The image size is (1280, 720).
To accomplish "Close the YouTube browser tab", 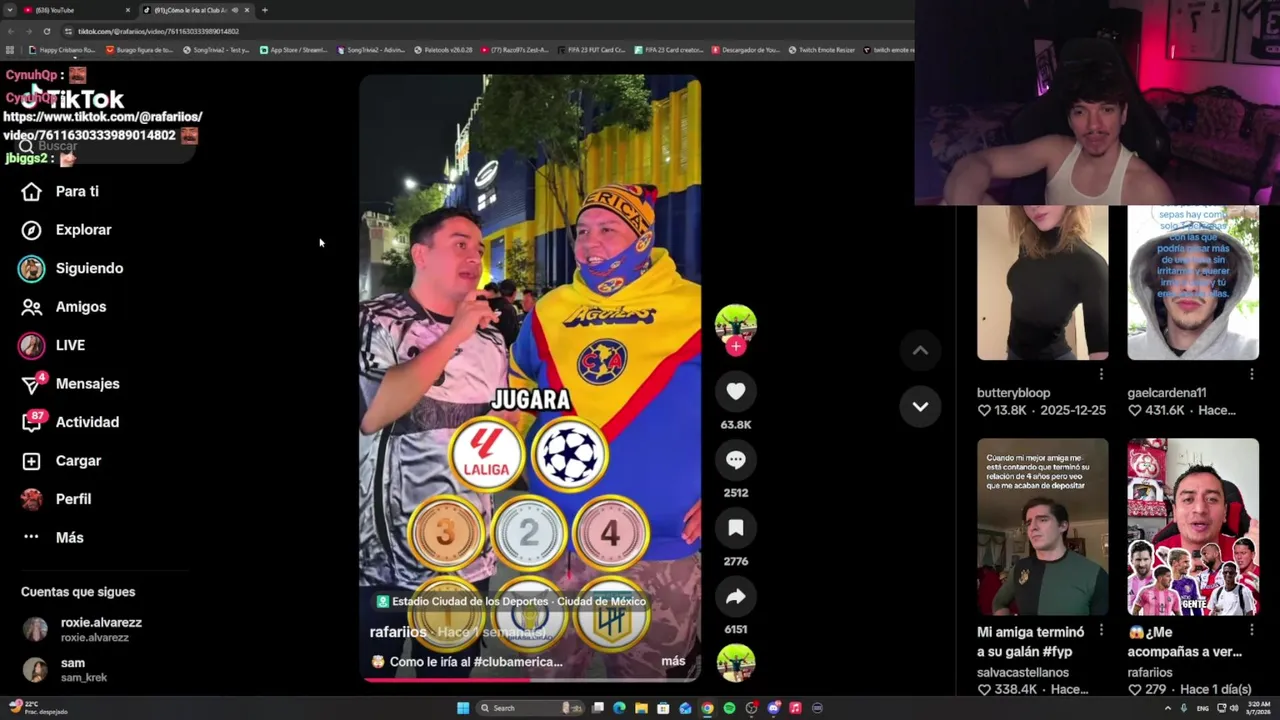I will tap(128, 10).
